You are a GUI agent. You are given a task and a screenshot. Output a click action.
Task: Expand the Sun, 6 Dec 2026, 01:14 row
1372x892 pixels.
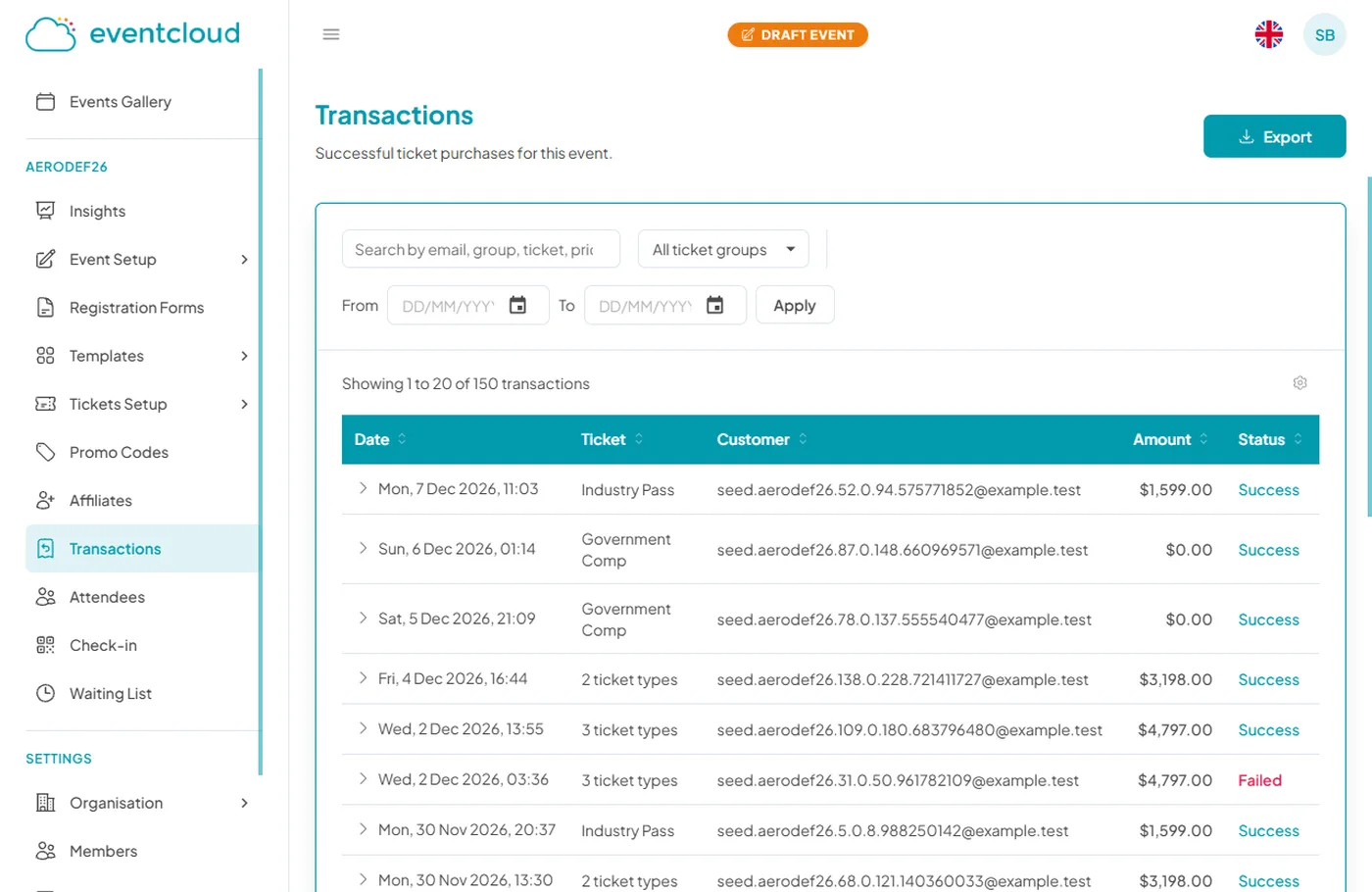click(x=363, y=548)
